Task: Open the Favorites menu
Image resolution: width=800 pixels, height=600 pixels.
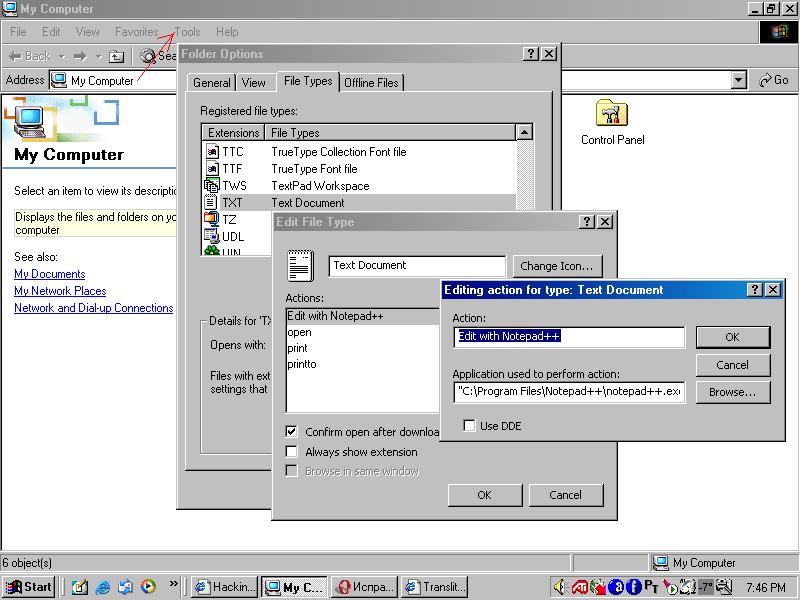Action: pos(136,32)
